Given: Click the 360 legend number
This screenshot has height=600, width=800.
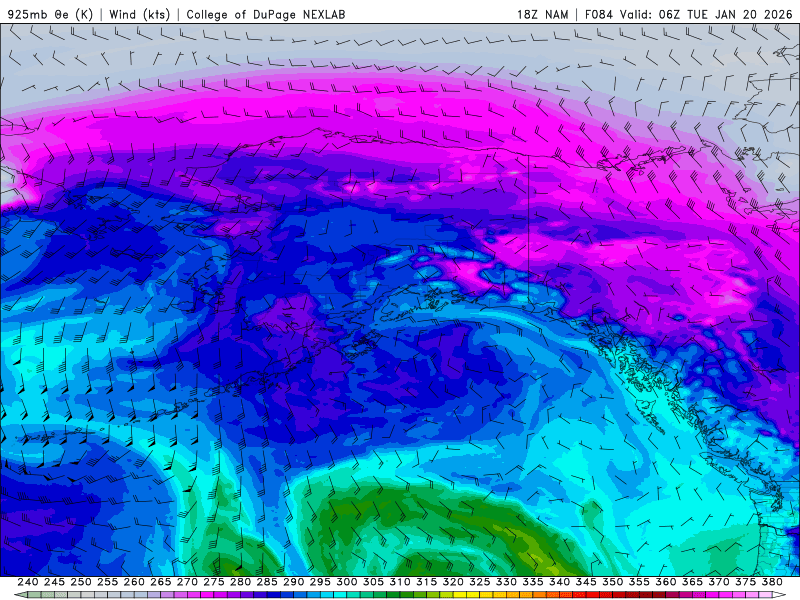Looking at the screenshot, I should click(665, 582).
